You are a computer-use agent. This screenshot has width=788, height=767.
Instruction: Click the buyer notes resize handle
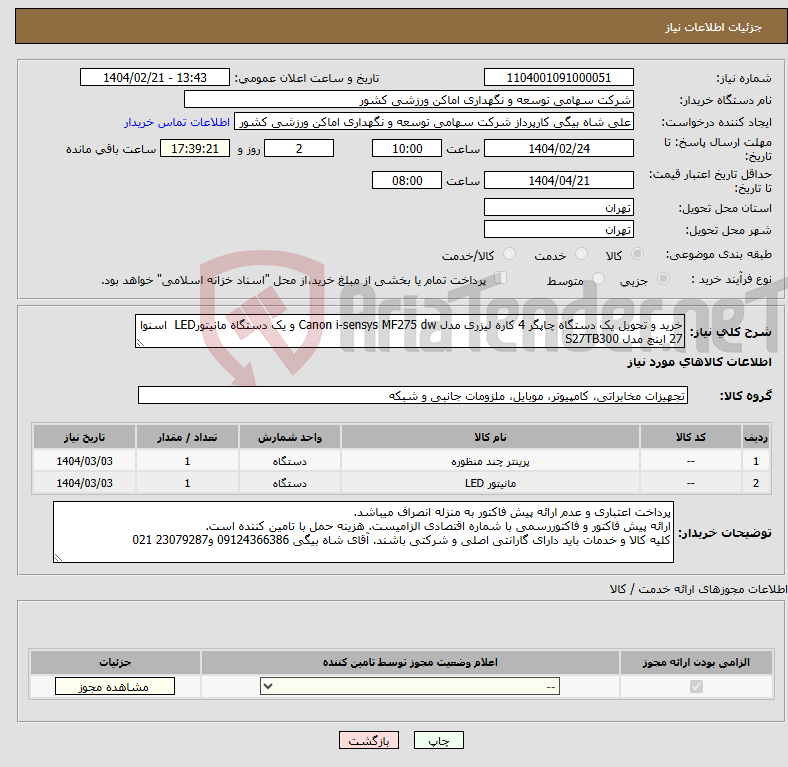[x=58, y=557]
